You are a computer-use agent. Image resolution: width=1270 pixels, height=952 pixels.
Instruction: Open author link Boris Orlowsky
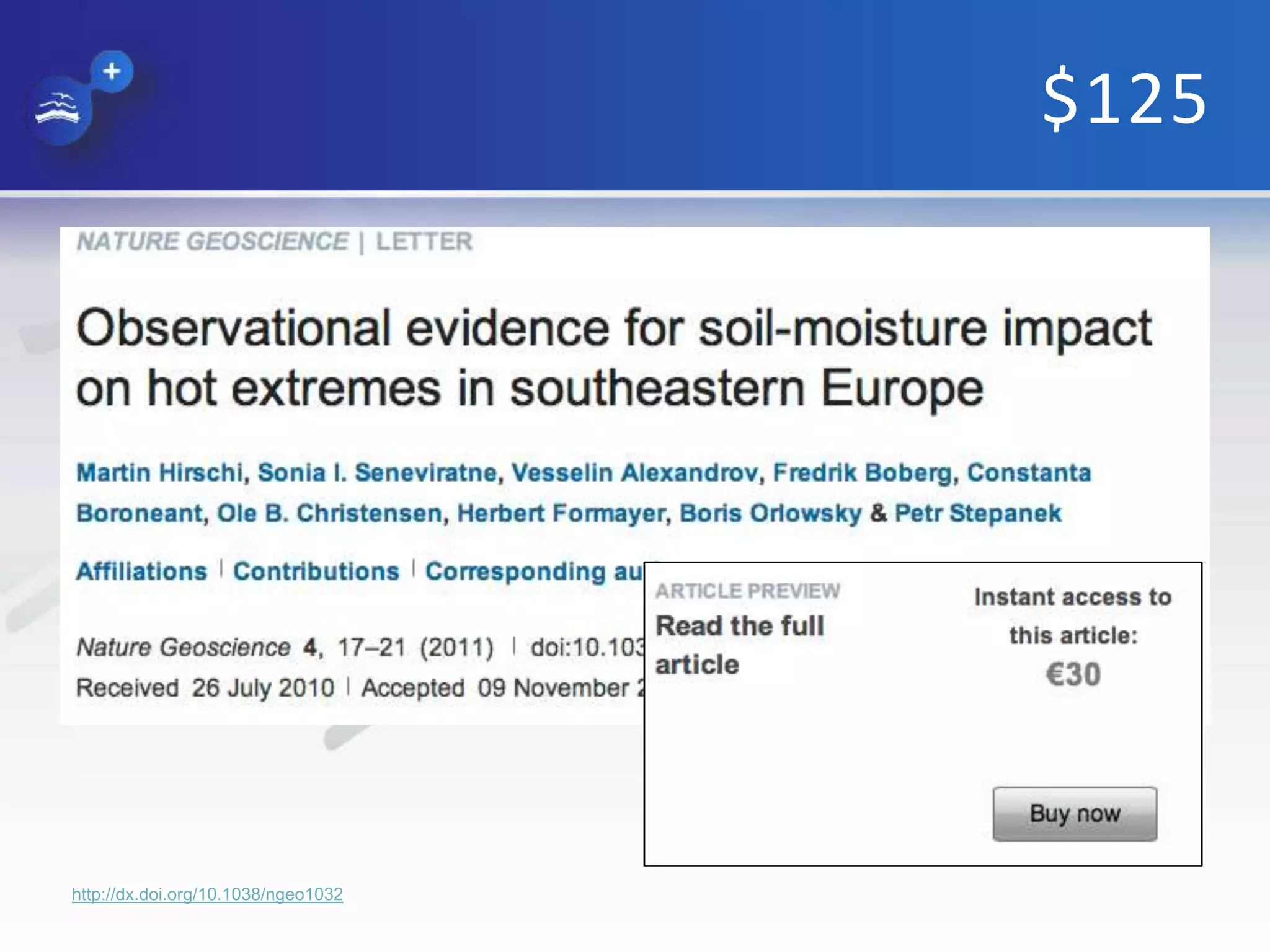click(770, 513)
